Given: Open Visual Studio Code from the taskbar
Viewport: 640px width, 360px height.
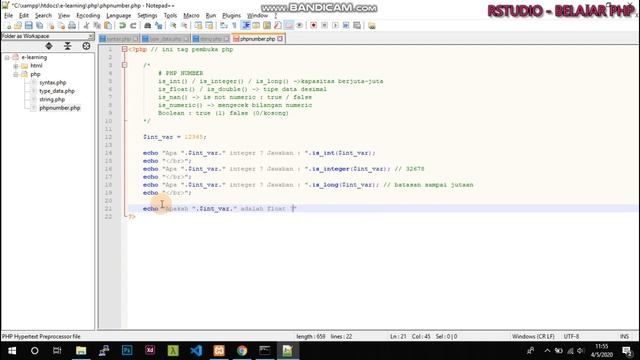Looking at the screenshot, I should click(196, 351).
